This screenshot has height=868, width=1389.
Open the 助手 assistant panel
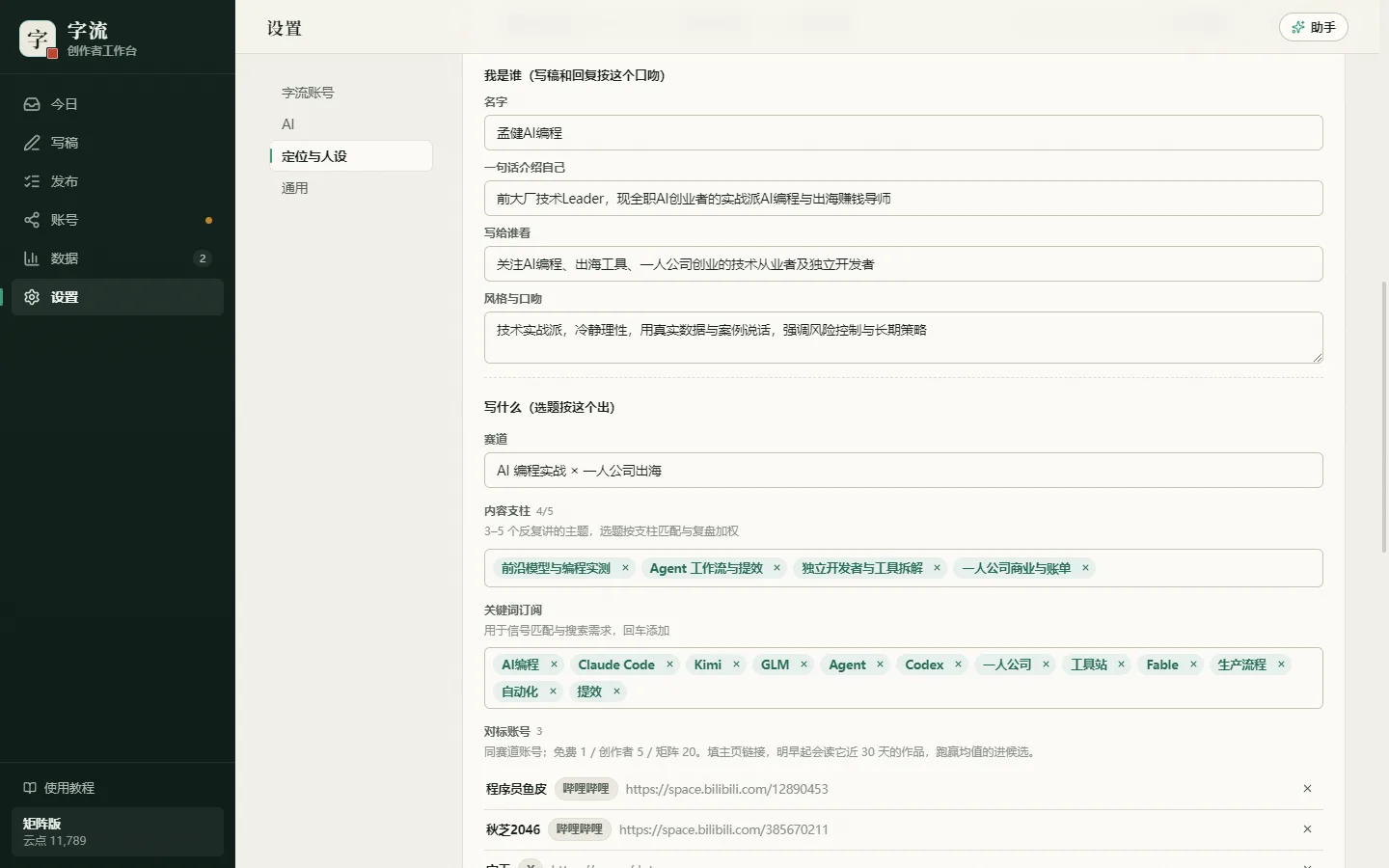click(1313, 27)
